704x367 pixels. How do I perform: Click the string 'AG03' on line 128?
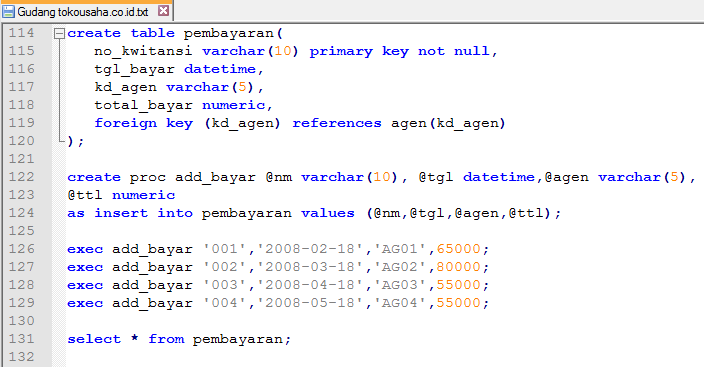(x=400, y=285)
